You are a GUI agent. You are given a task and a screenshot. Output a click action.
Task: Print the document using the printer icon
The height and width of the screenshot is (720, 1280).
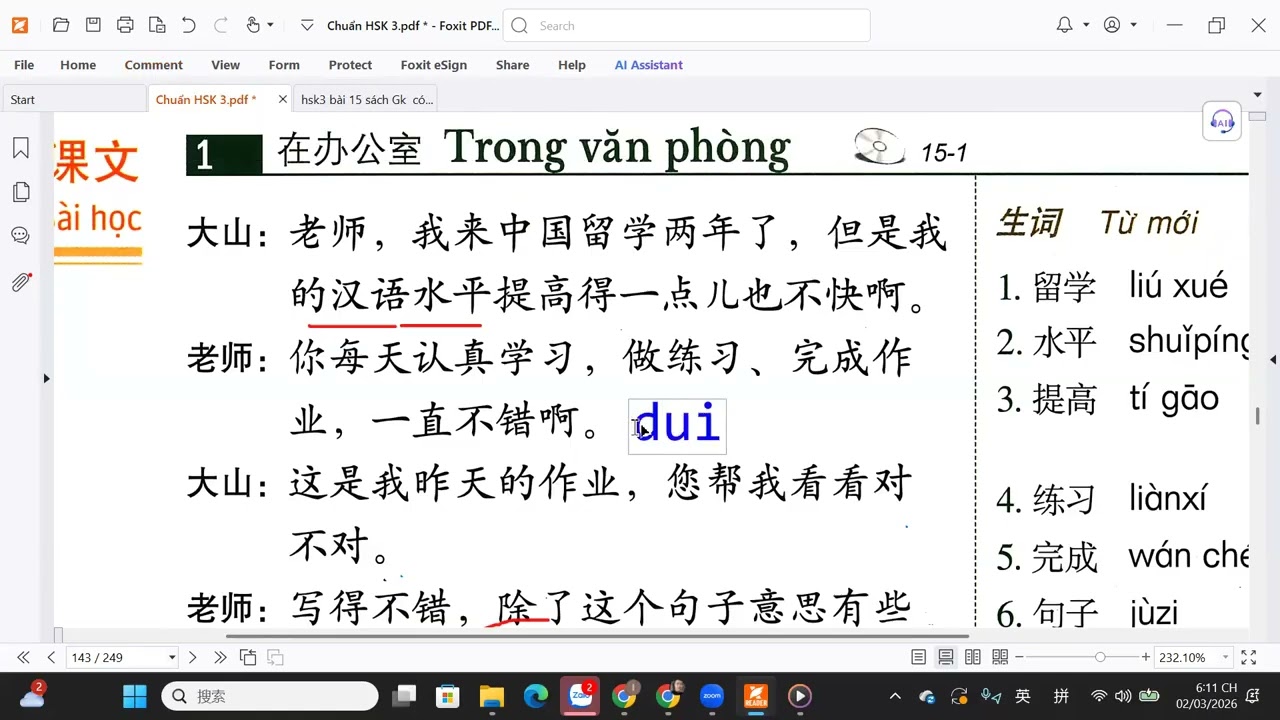125,25
